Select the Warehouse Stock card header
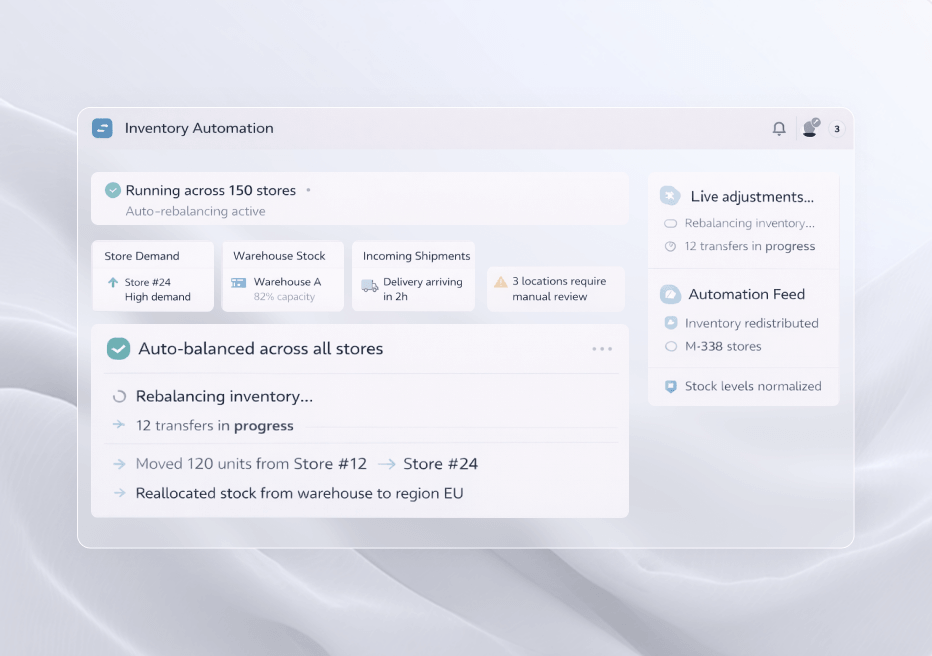 pos(279,256)
